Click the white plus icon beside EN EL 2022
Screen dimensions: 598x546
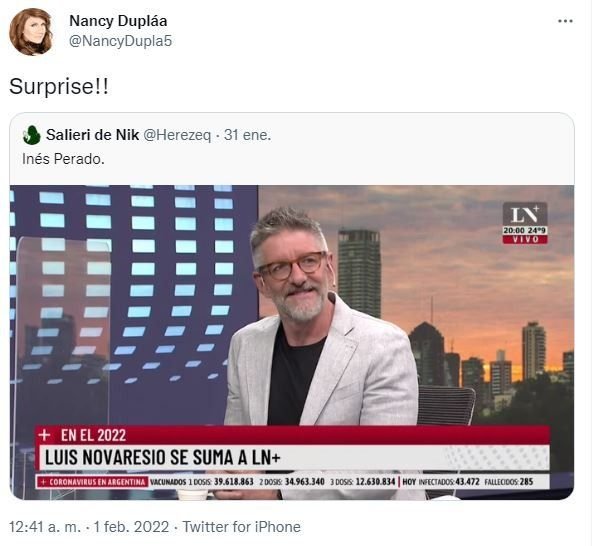[x=45, y=435]
